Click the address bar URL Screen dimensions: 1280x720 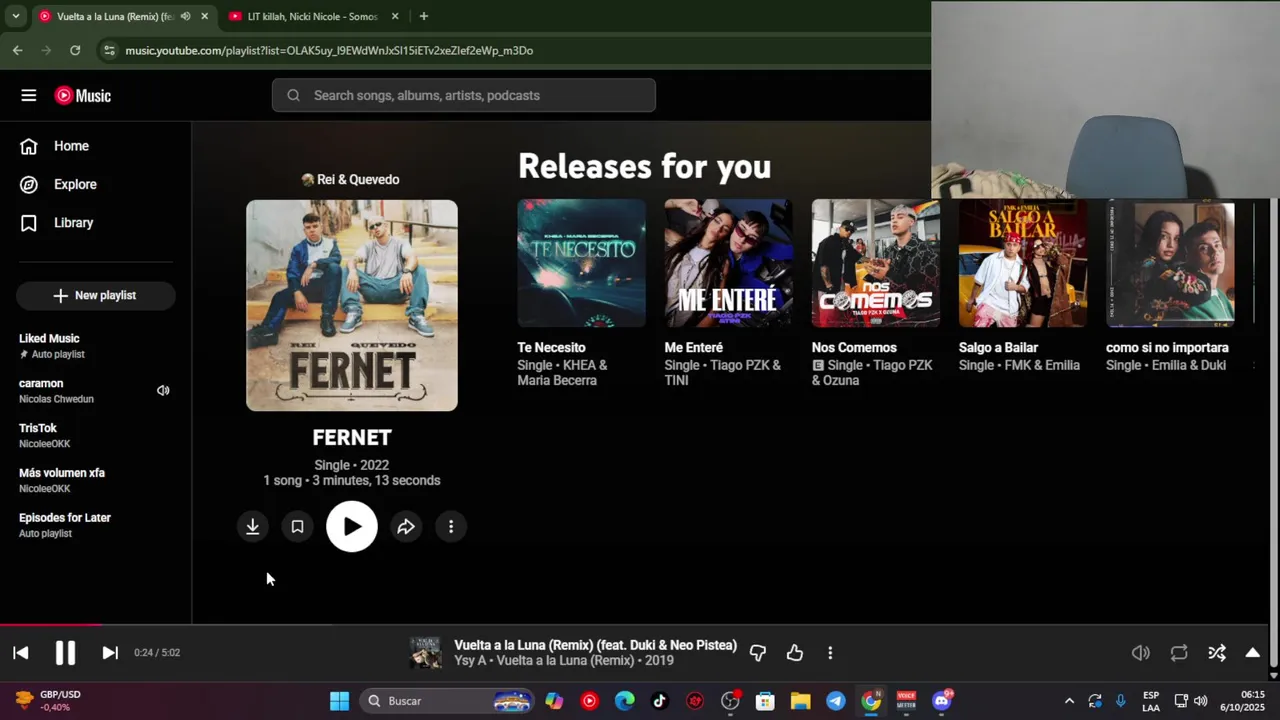329,50
